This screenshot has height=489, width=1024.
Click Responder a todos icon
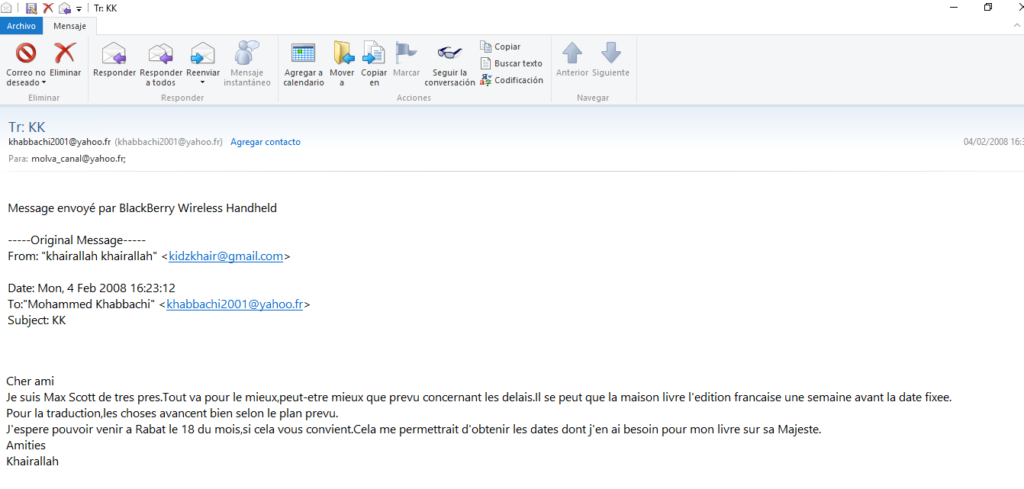(161, 54)
